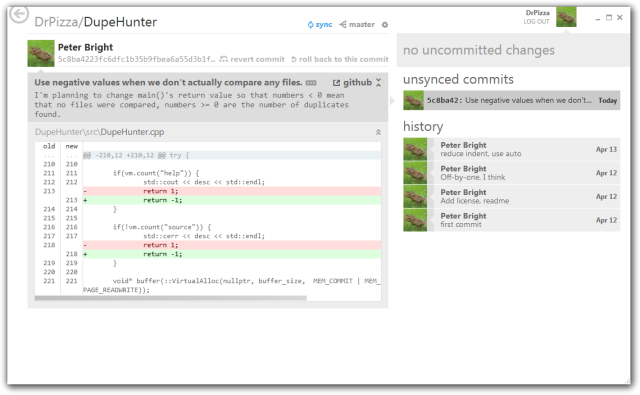Open the 'reduce indent, use auto' commit

[x=511, y=149]
